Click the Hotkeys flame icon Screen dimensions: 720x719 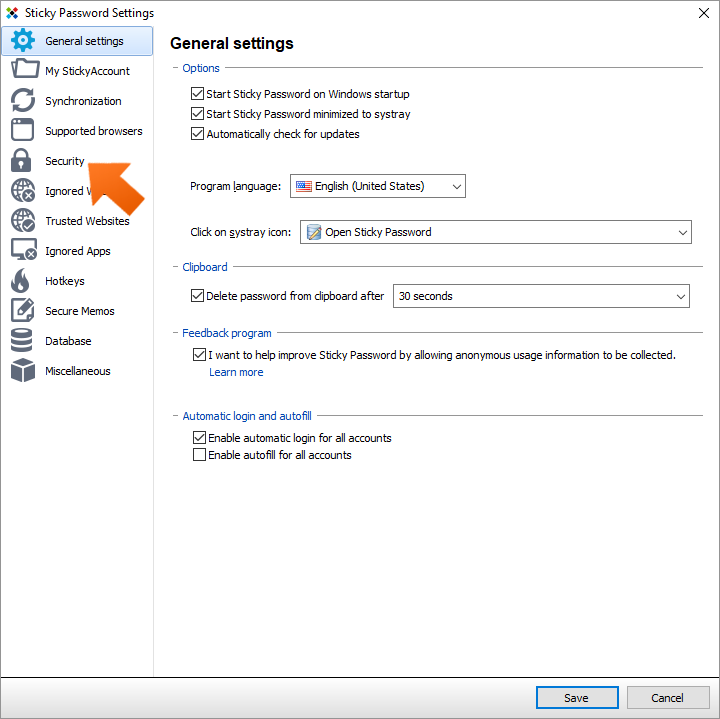tap(21, 280)
